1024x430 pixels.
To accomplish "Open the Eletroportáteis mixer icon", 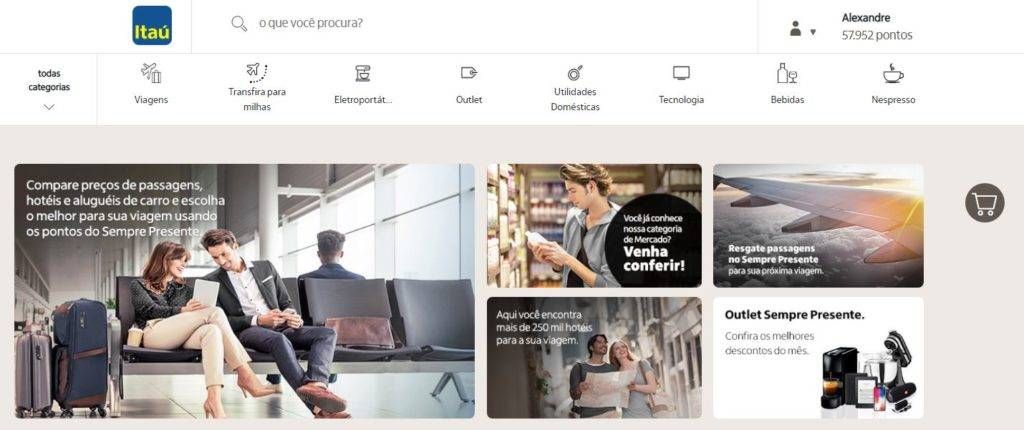I will tap(363, 73).
